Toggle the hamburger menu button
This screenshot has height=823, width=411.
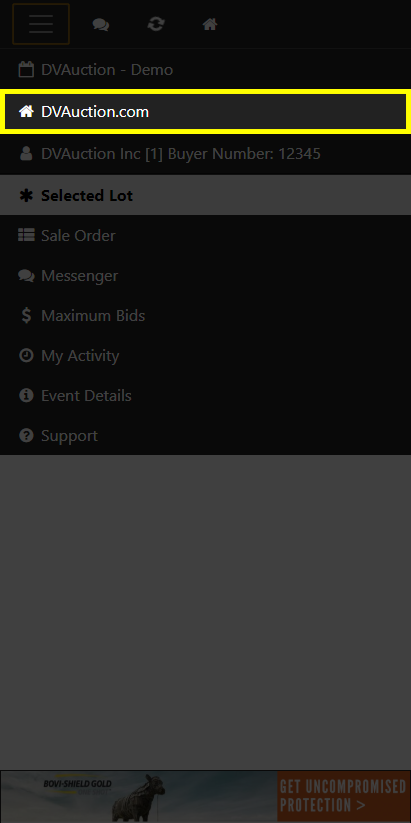click(41, 24)
